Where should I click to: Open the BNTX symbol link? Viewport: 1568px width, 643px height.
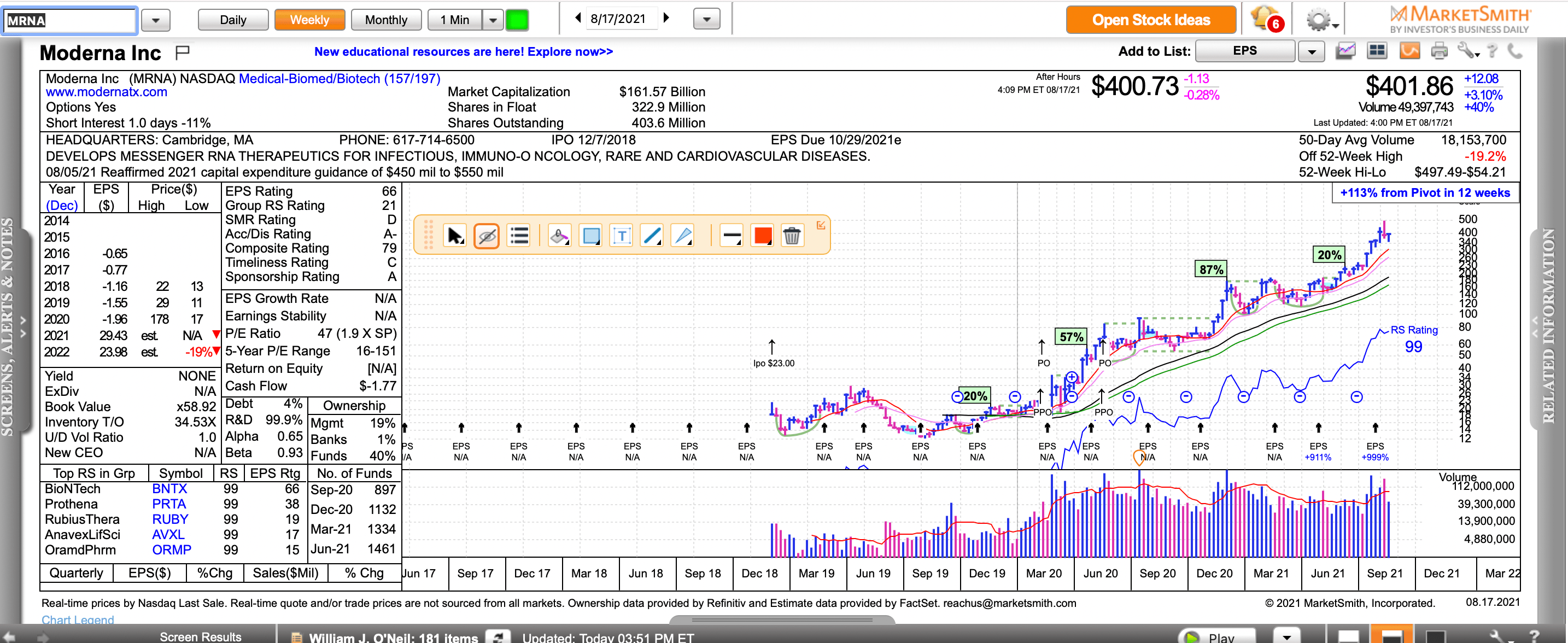(170, 489)
